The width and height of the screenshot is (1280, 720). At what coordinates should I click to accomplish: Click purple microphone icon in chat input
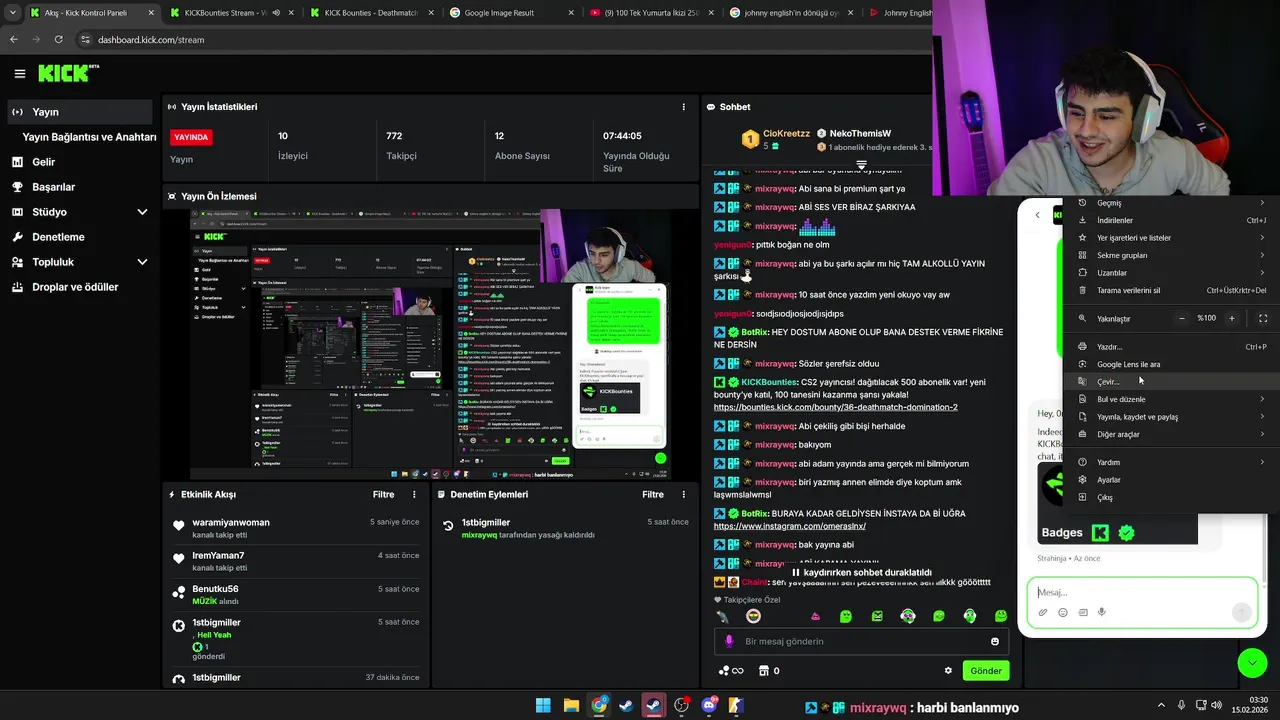[729, 641]
